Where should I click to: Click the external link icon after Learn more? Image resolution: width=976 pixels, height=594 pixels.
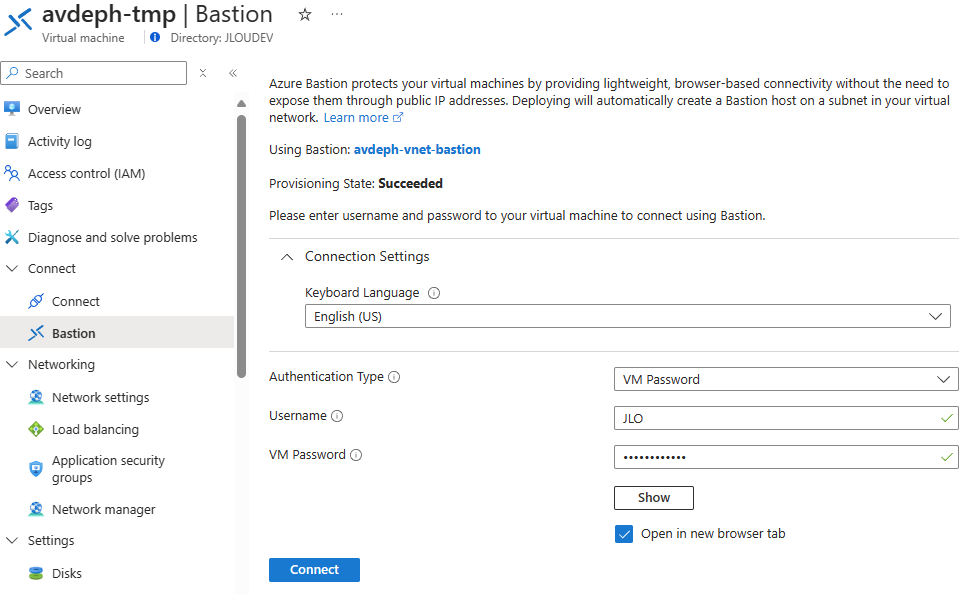click(x=398, y=118)
